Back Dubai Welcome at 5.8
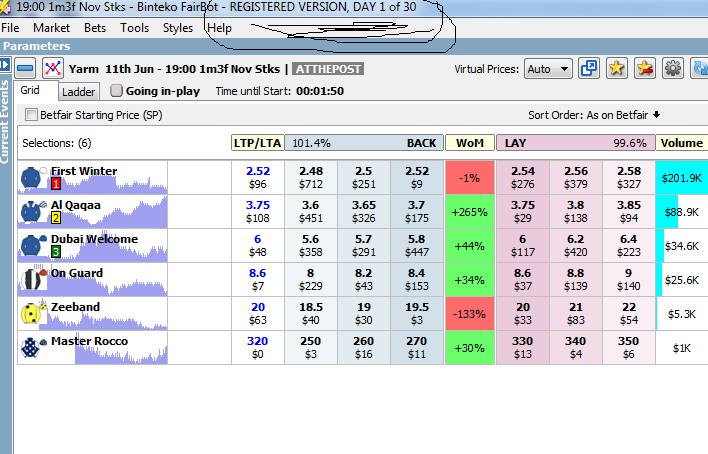 [417, 245]
